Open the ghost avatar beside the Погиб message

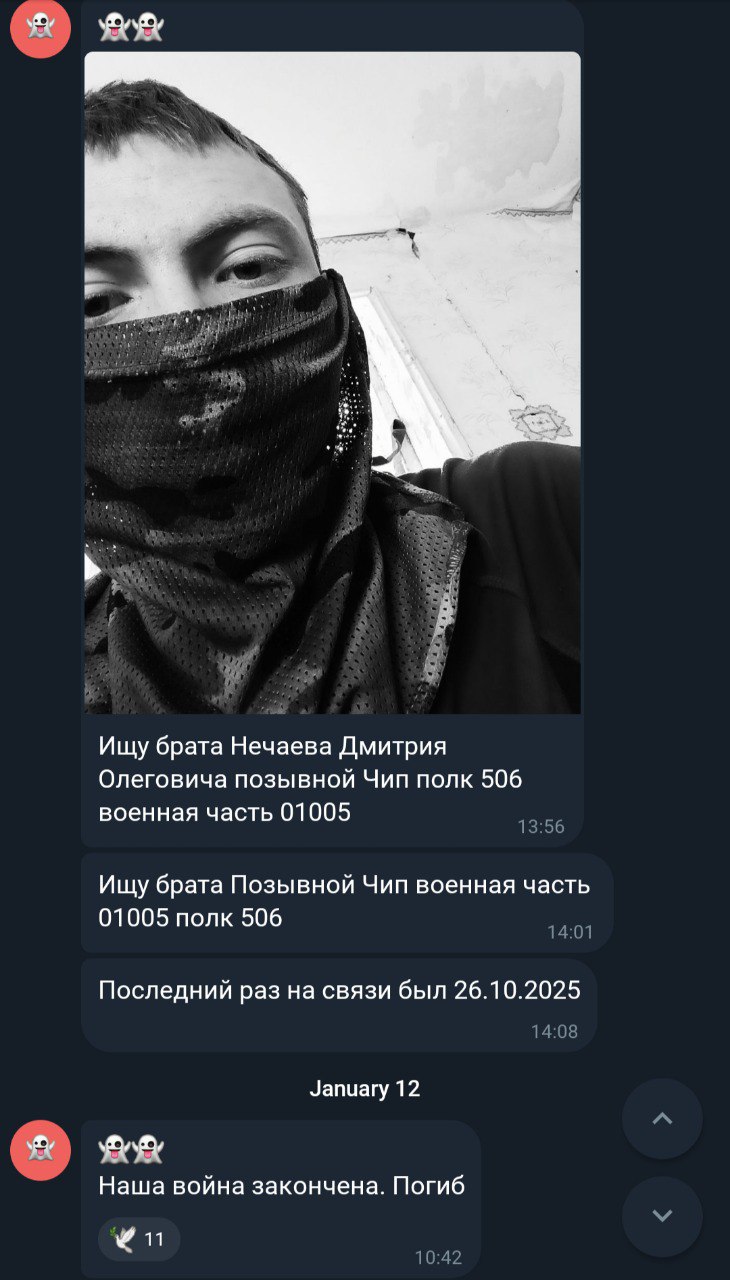tap(40, 1150)
